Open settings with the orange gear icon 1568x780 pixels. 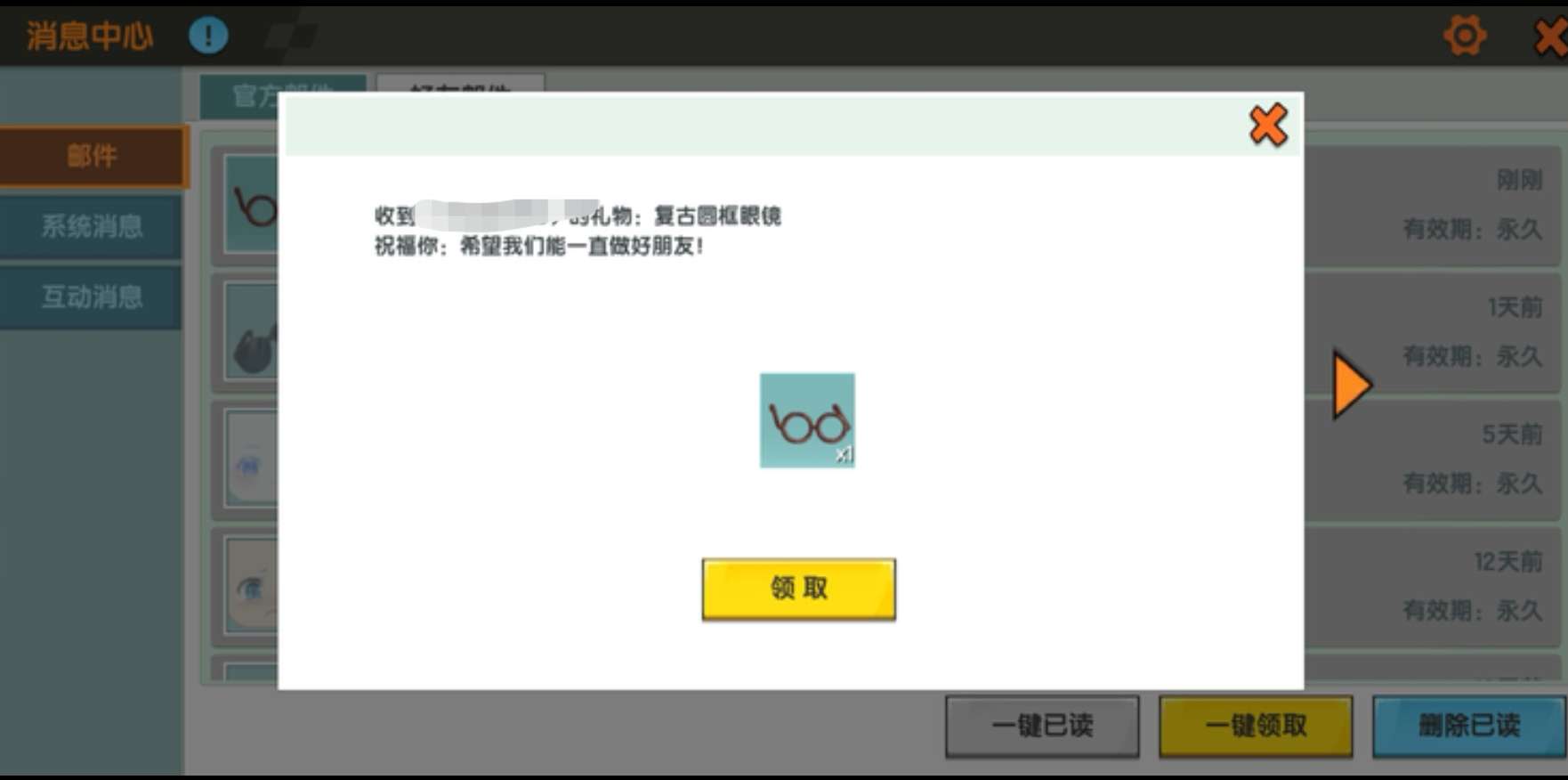click(1464, 37)
